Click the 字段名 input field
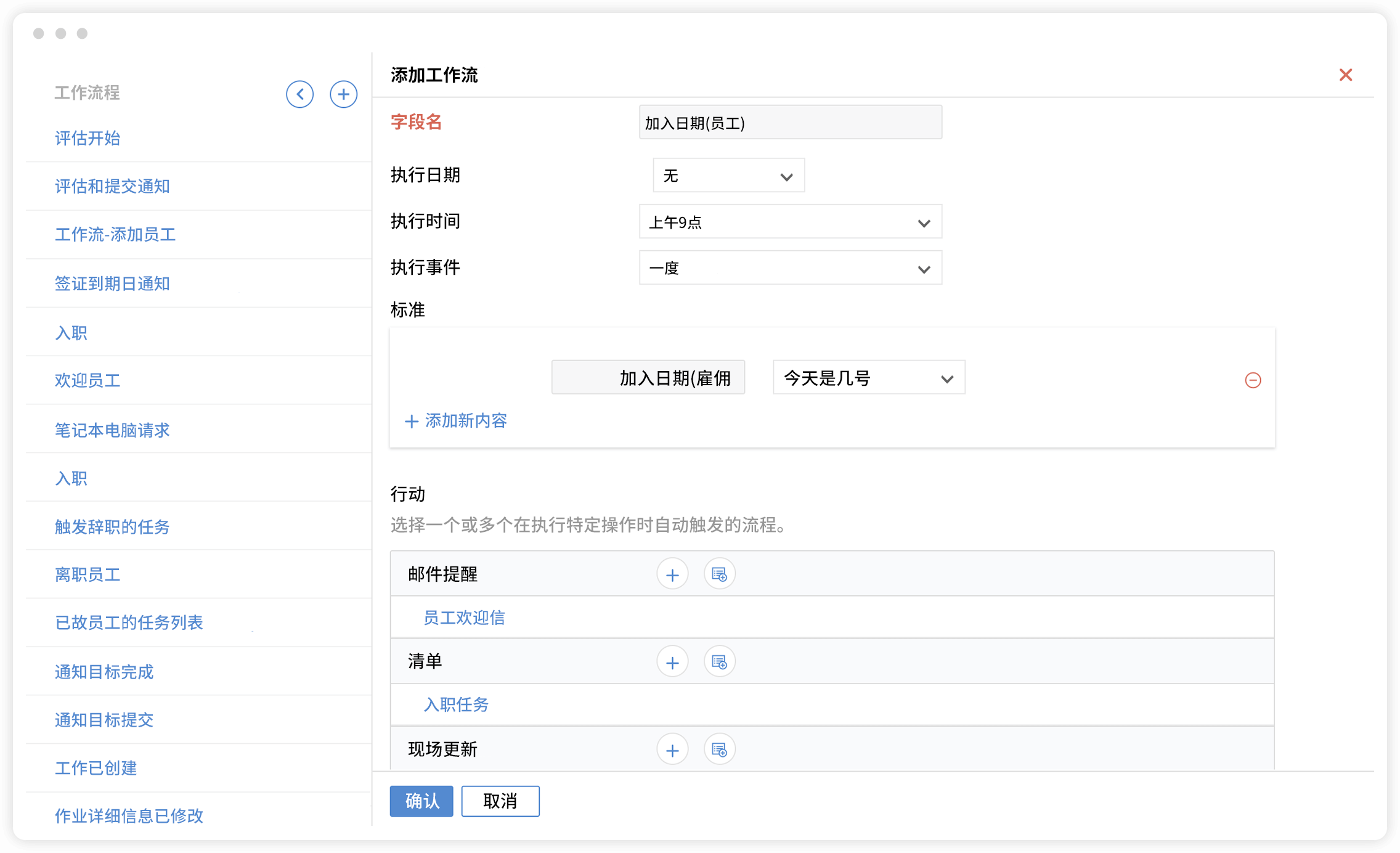 [790, 123]
